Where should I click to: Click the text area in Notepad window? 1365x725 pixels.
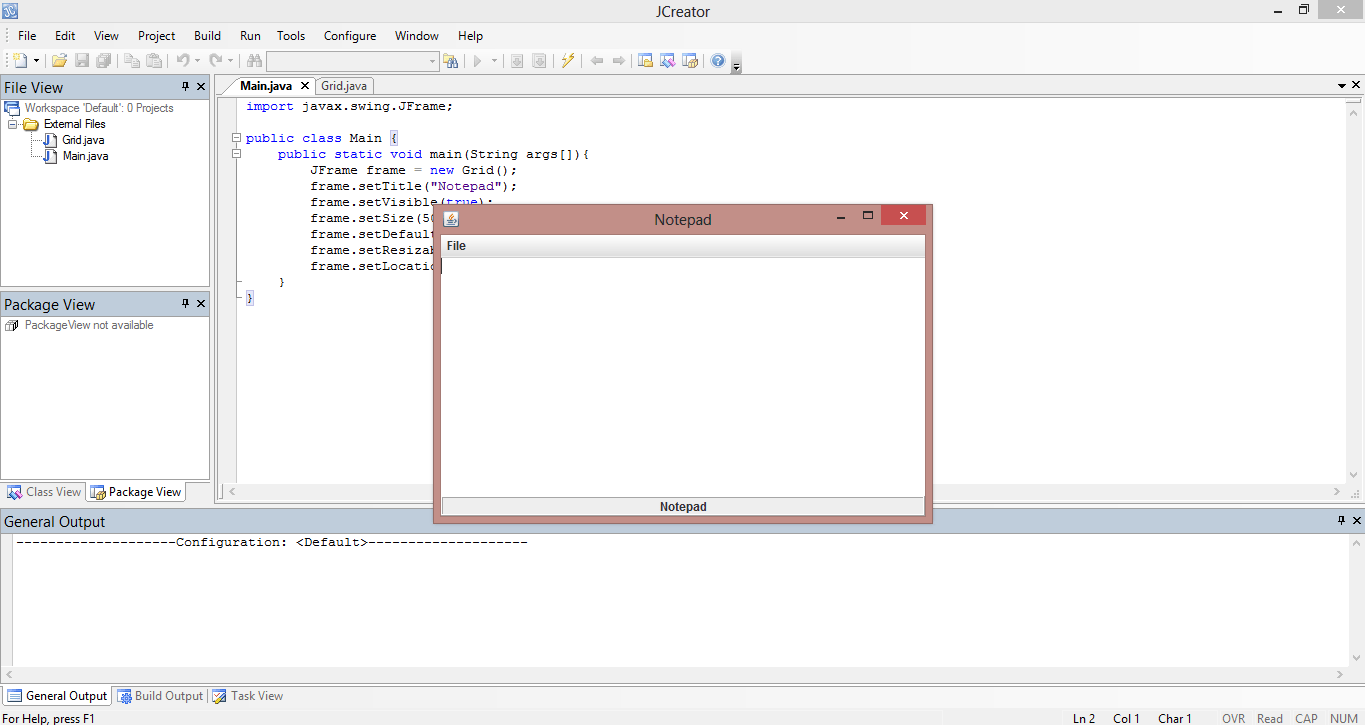click(x=683, y=377)
